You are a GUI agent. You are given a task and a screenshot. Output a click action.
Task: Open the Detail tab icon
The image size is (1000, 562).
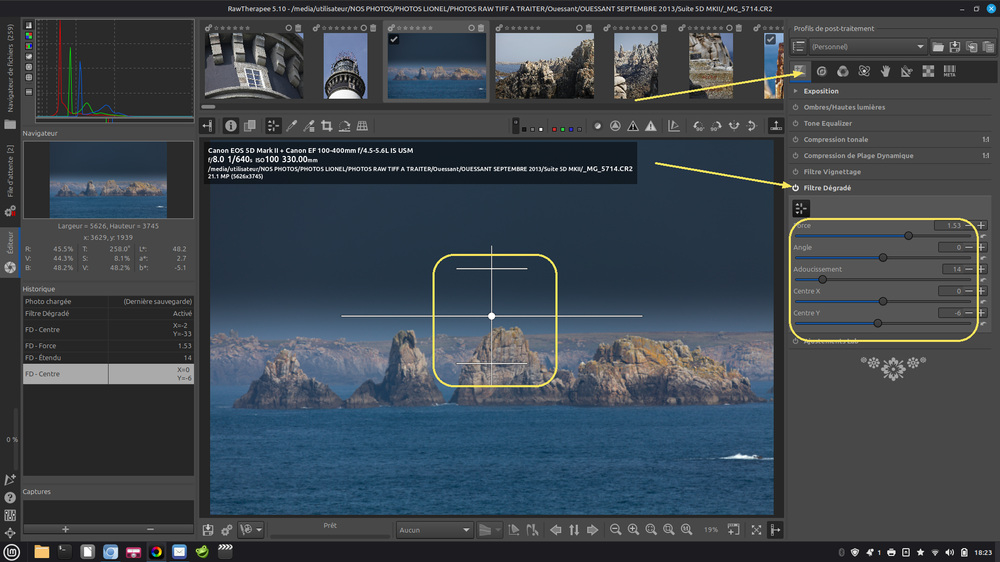821,71
